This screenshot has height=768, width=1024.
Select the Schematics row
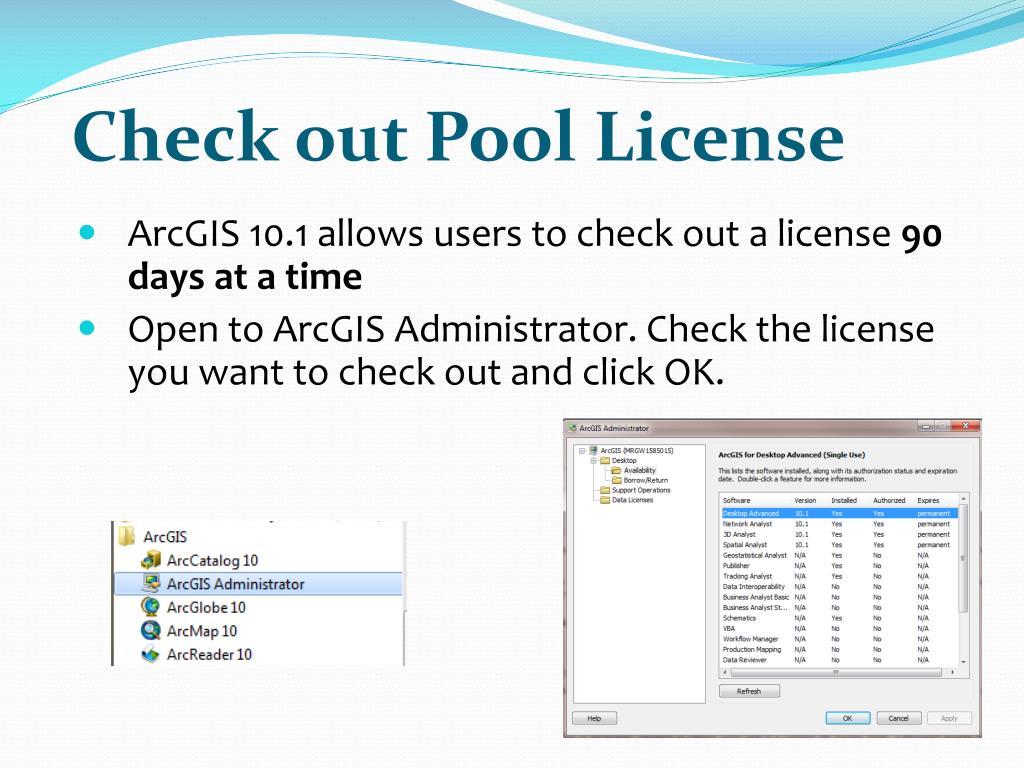pyautogui.click(x=839, y=618)
